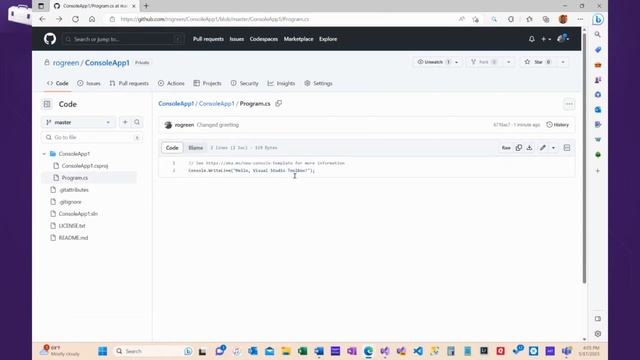Open a new browser tab
Image resolution: width=640 pixels, height=360 pixels.
tap(146, 6)
